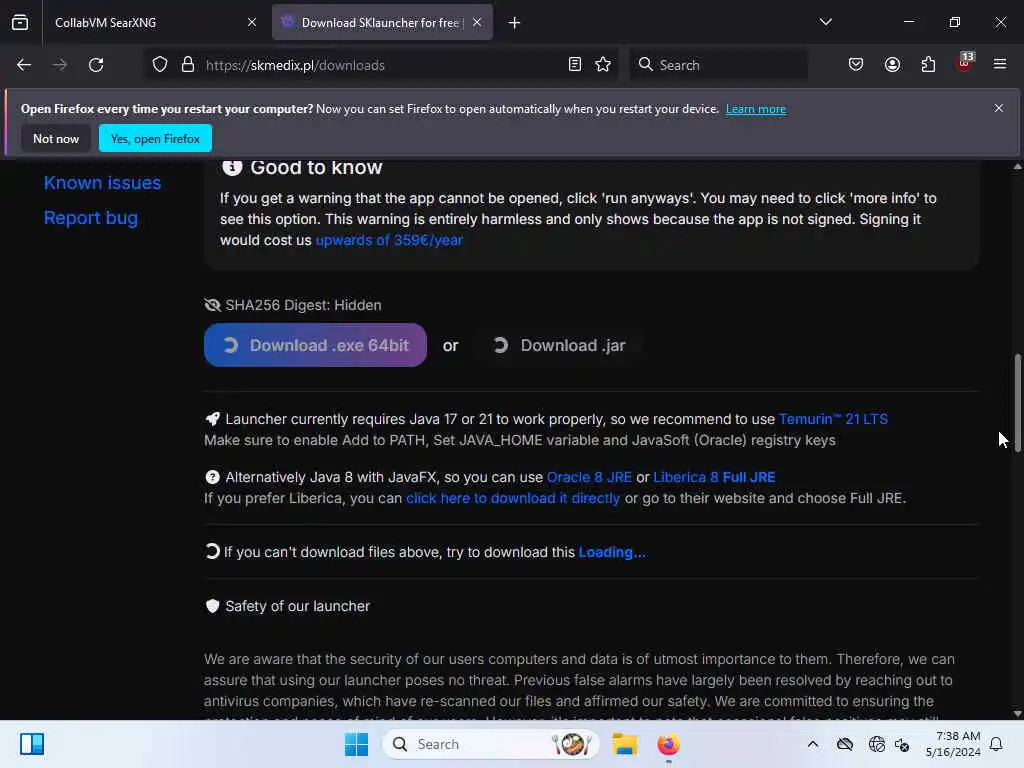The height and width of the screenshot is (768, 1024).
Task: Open the Report bug sidebar link
Action: point(91,218)
